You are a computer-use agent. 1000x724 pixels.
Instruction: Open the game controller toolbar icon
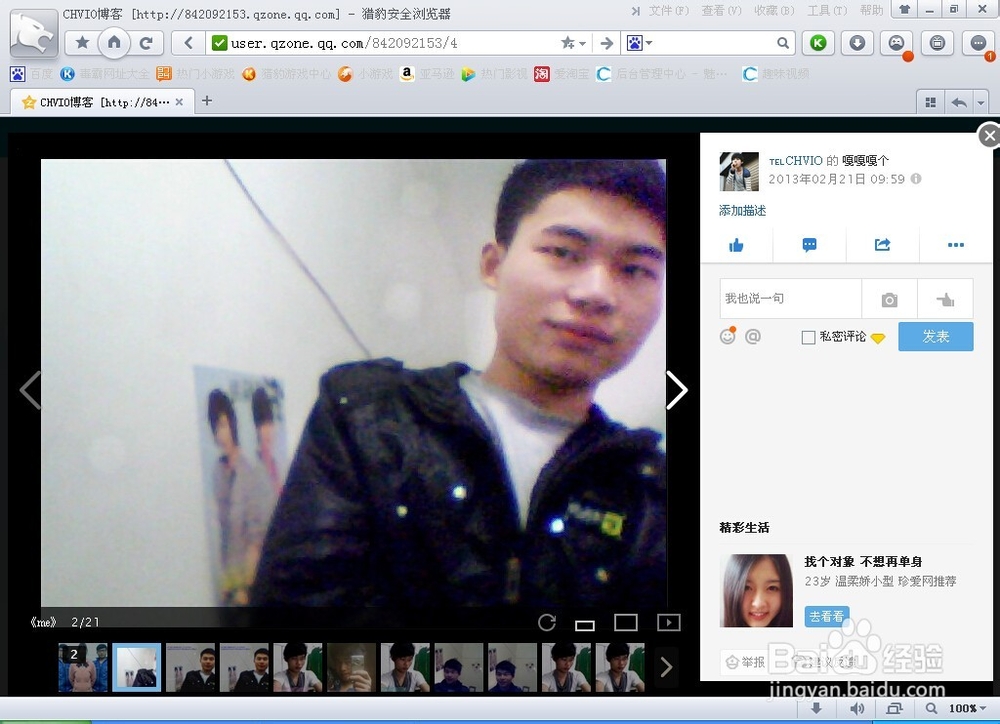click(897, 43)
